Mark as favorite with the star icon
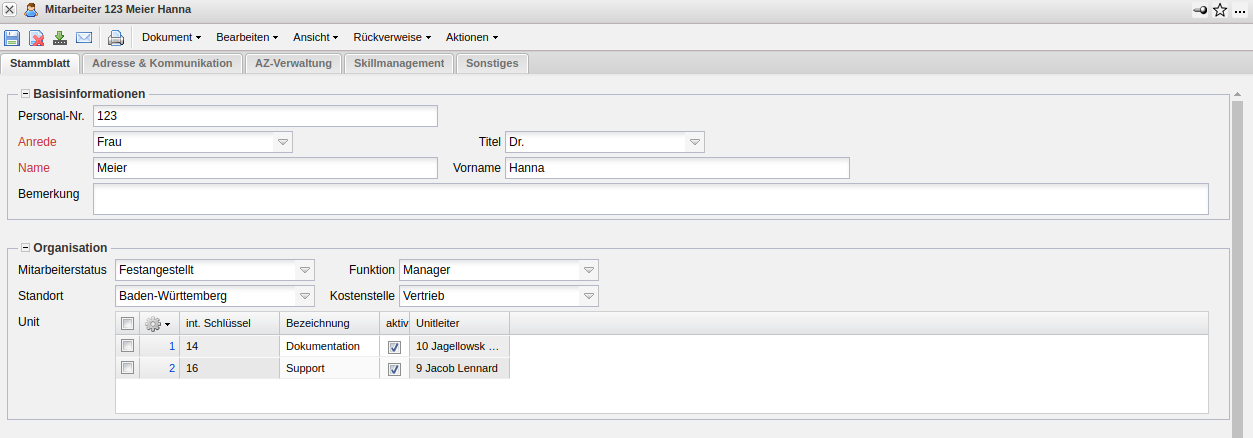This screenshot has height=438, width=1253. pos(1220,10)
